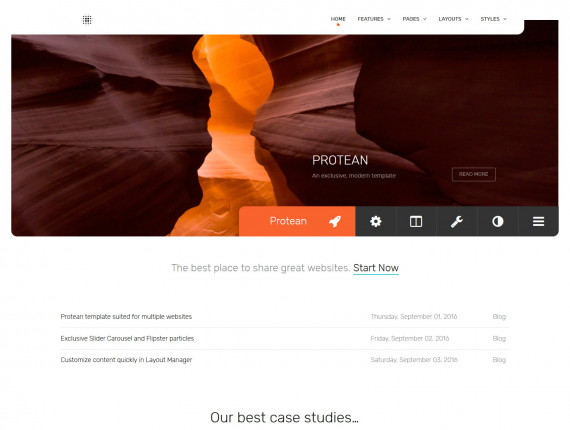Image resolution: width=570 pixels, height=430 pixels.
Task: Open Exclusive Slider Carousel and Flipster particles
Action: click(x=127, y=338)
